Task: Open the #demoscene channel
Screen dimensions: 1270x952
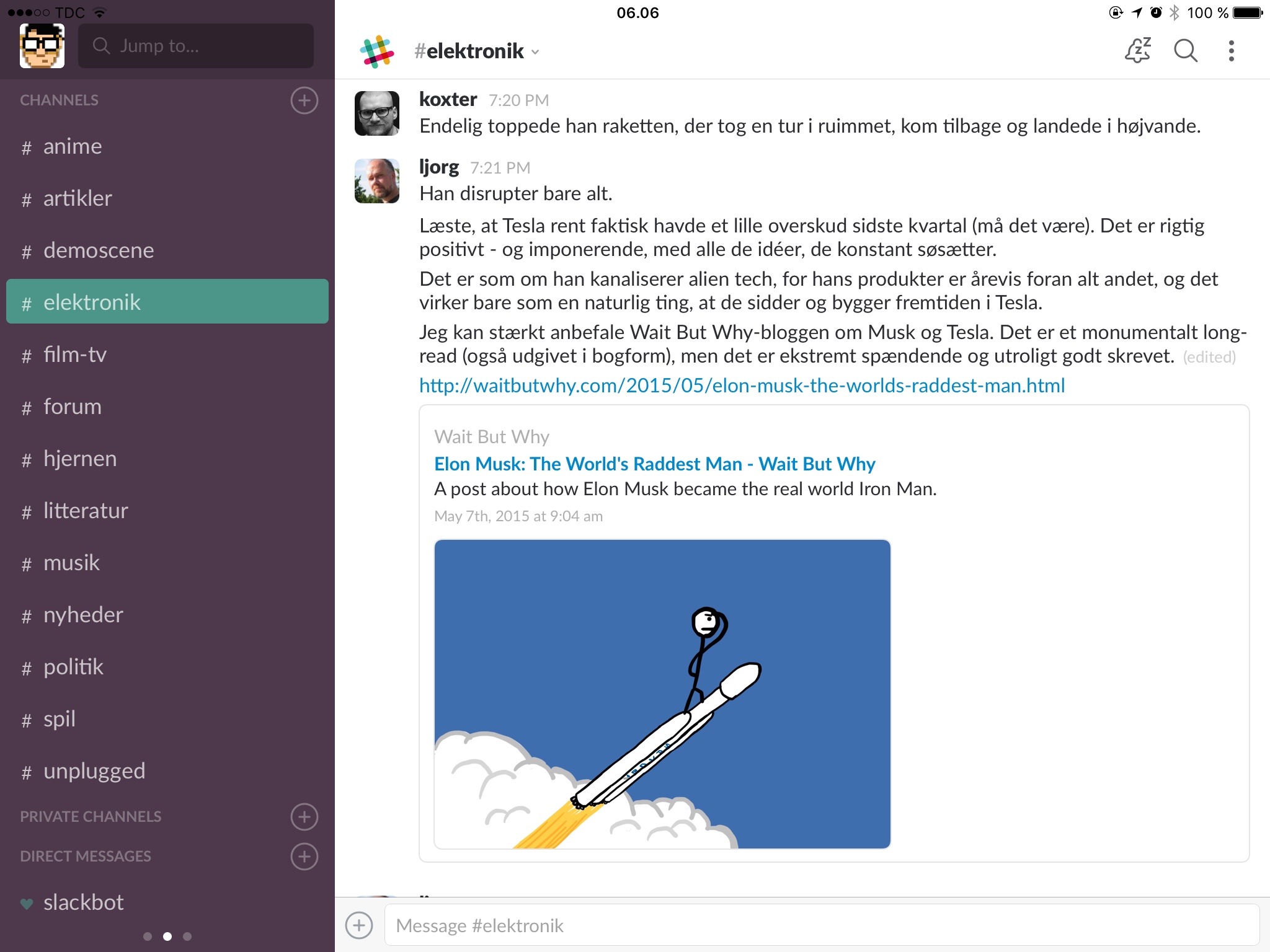Action: [167, 250]
